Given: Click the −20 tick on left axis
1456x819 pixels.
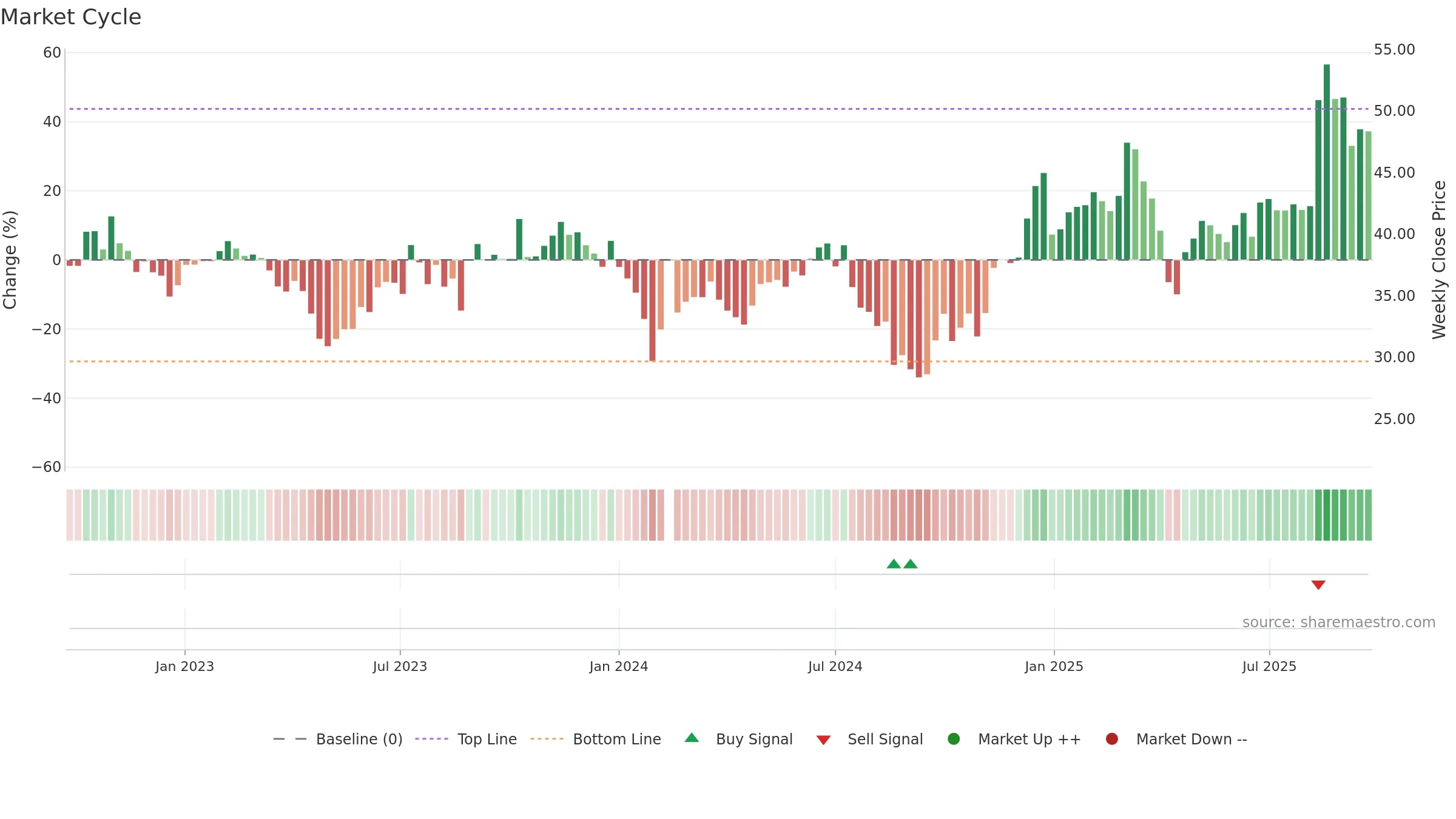Looking at the screenshot, I should click(x=46, y=329).
